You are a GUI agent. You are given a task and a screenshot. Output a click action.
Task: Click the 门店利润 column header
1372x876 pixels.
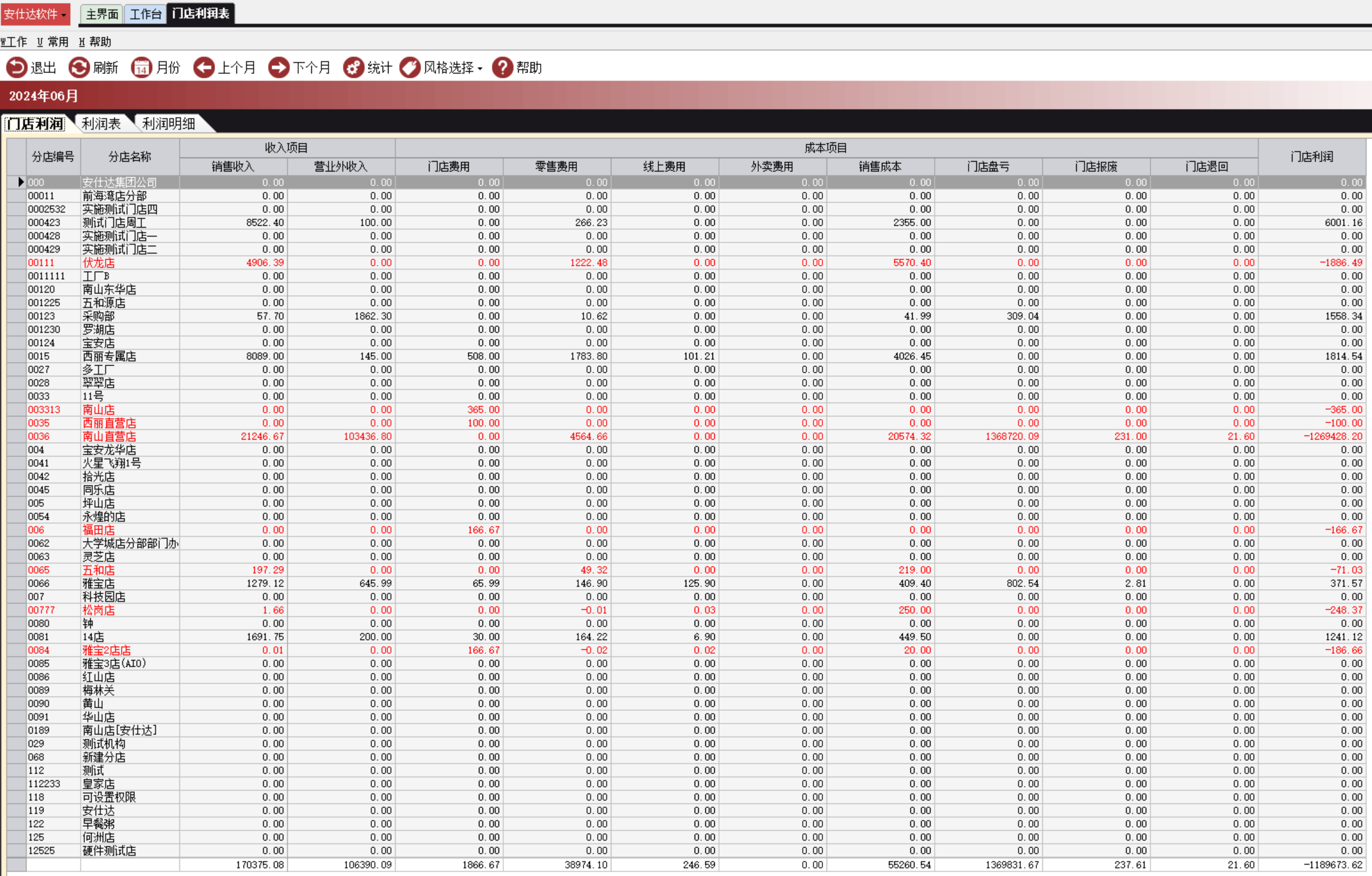click(x=1311, y=157)
